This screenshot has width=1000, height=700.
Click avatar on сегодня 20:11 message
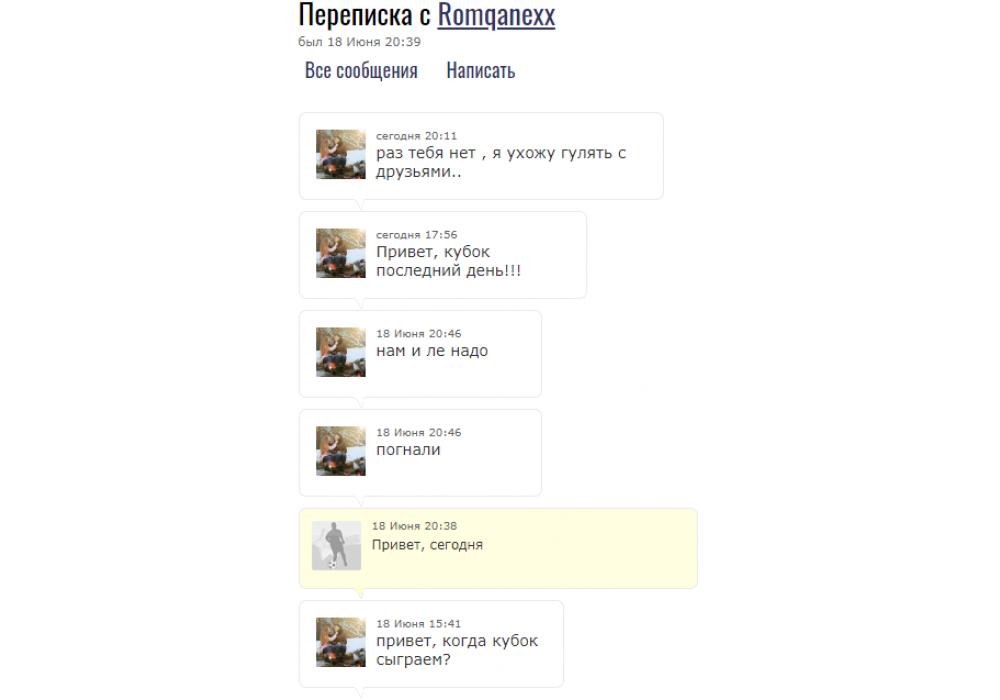coord(341,154)
